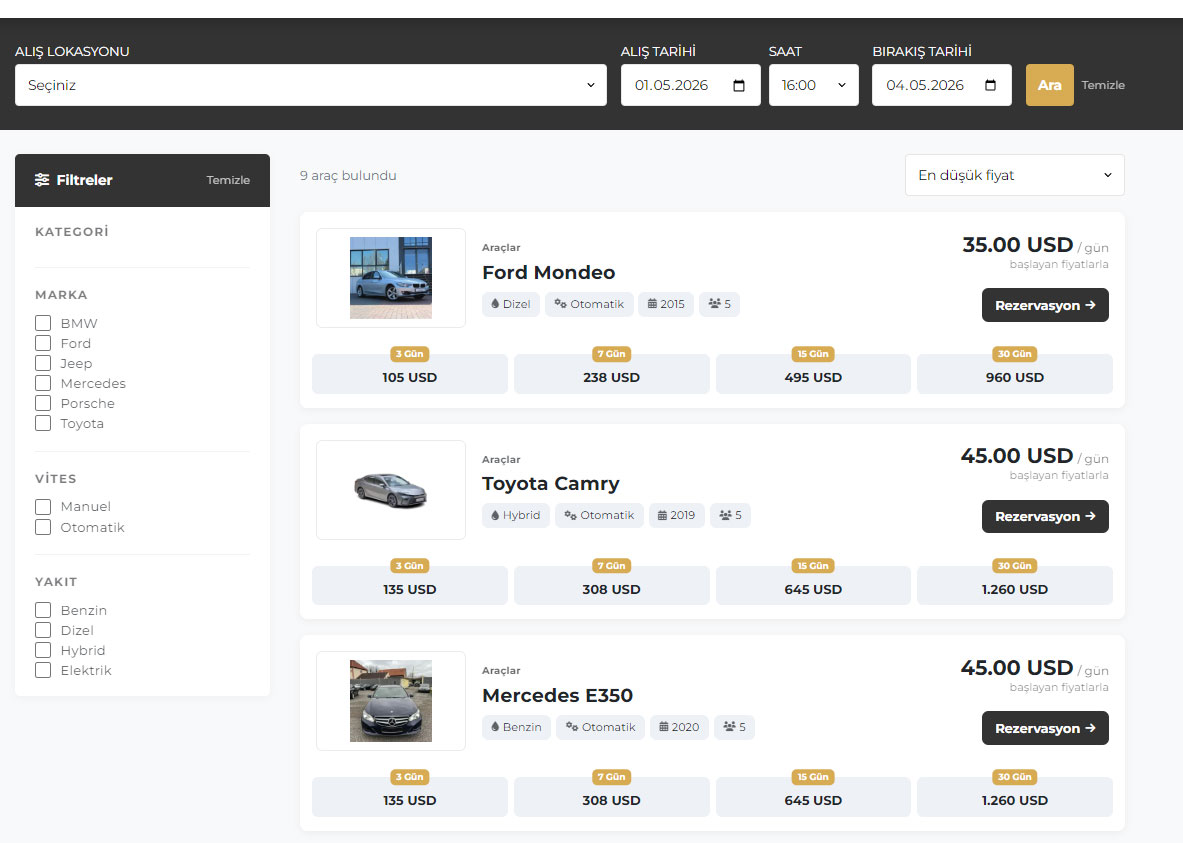Click the Toyota Camry title
Screen dimensions: 1183x843
[x=551, y=484]
